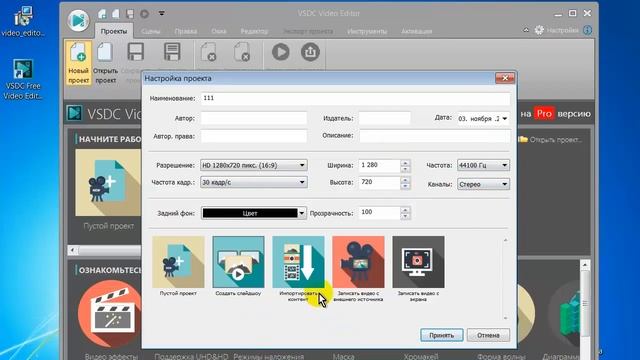Click the main window vertical scrollbar up arrow
Viewport: 640px width, 360px height.
pyautogui.click(x=585, y=265)
